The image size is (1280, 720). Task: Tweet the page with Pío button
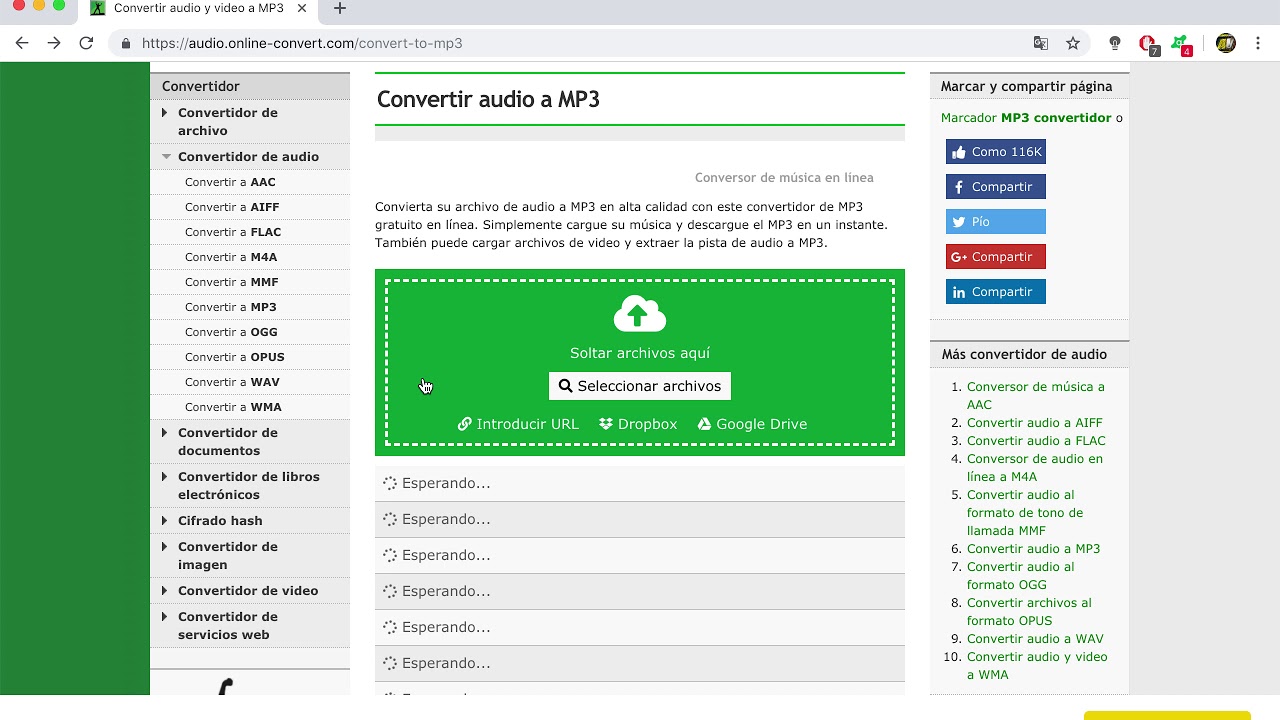pyautogui.click(x=996, y=222)
